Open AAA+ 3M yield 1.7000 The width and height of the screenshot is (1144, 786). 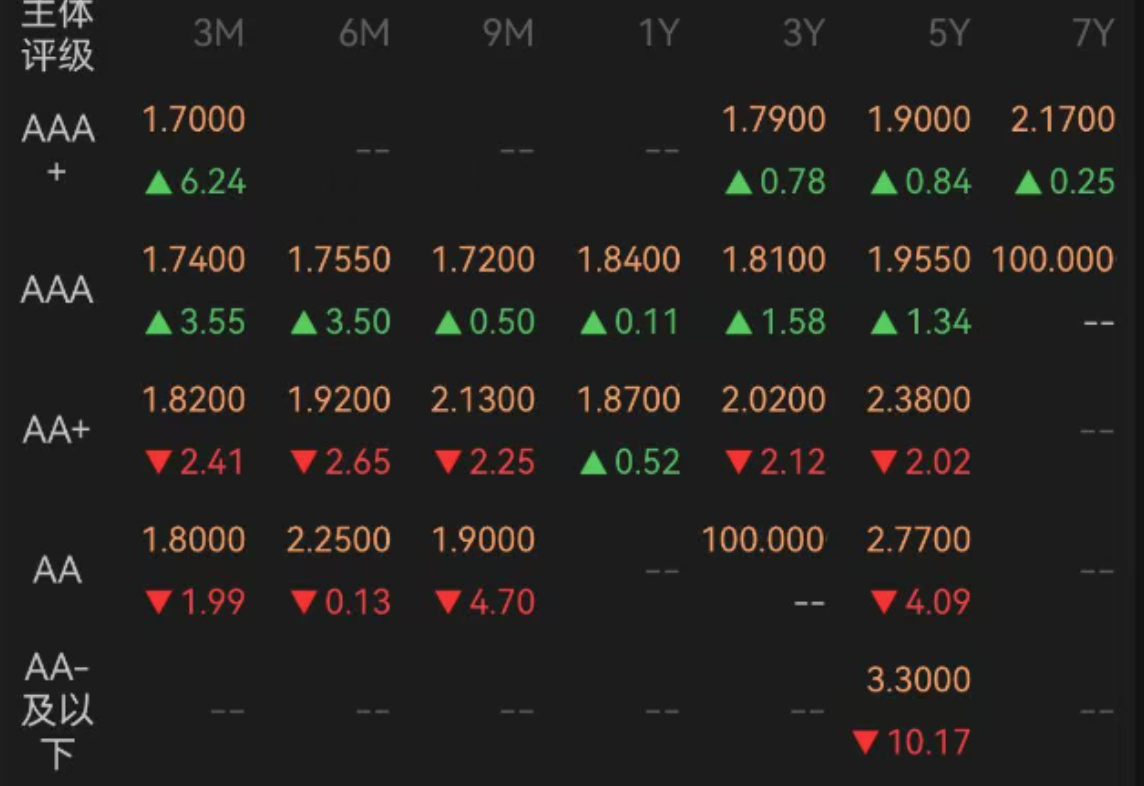coord(194,120)
